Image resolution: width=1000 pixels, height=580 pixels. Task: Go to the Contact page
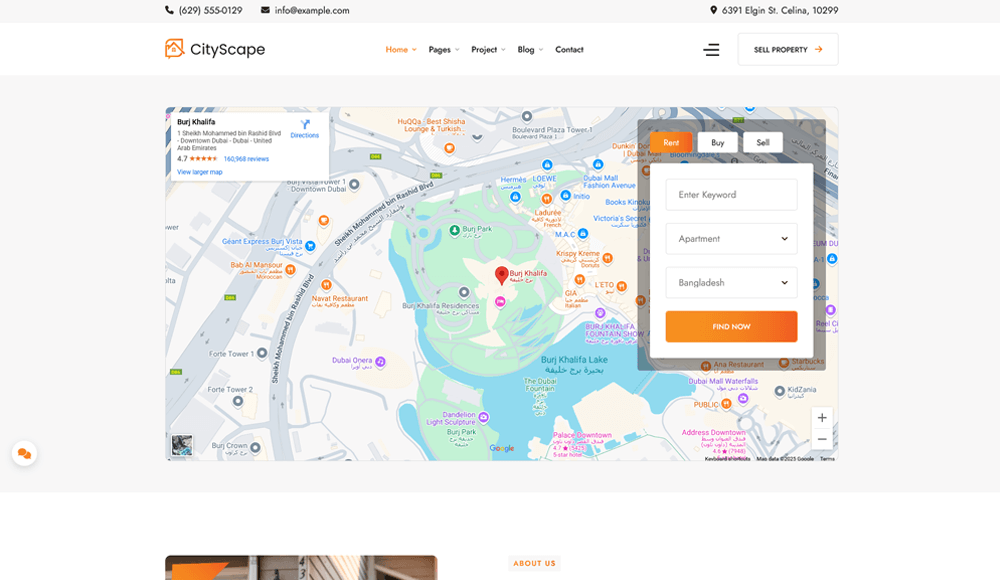pyautogui.click(x=570, y=50)
